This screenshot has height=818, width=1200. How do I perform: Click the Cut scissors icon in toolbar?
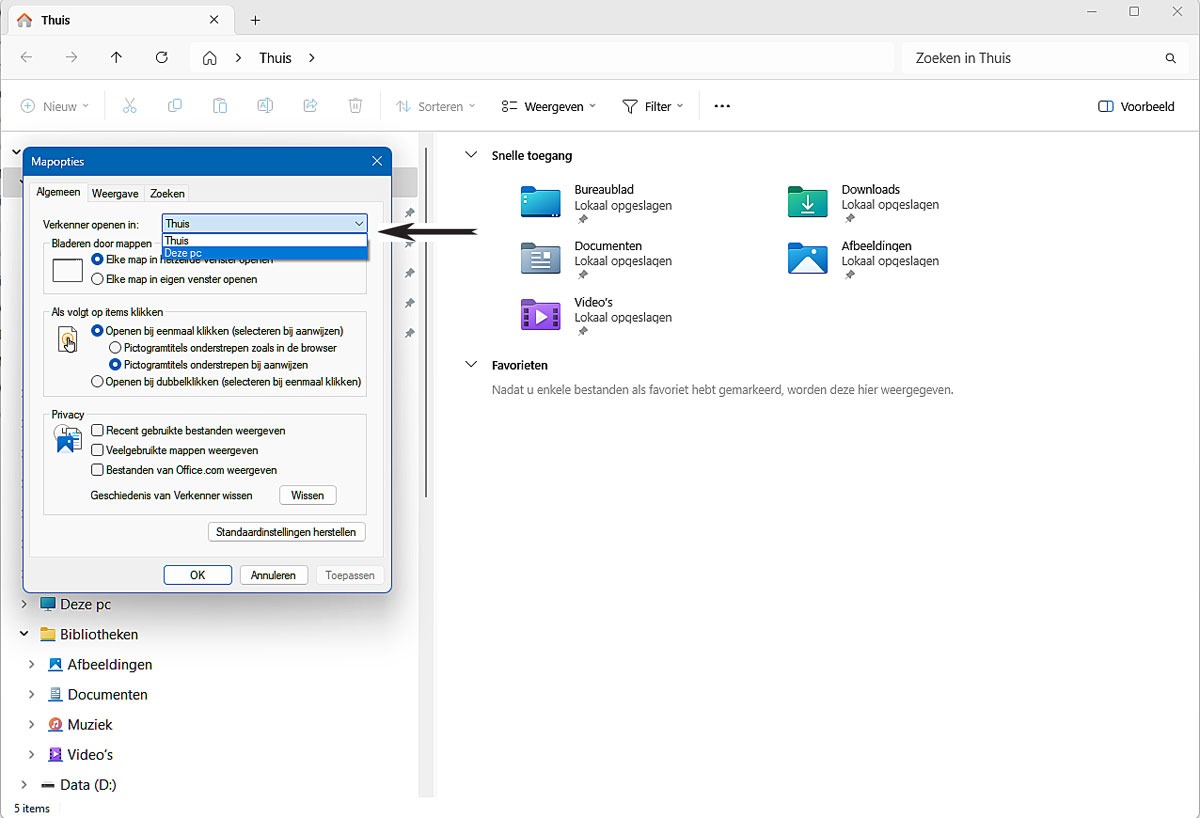click(129, 106)
